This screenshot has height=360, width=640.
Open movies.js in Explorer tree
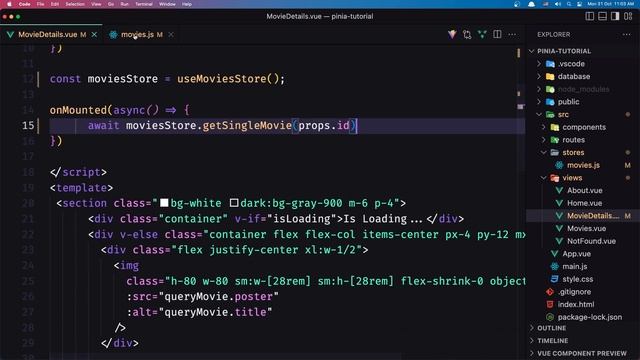point(583,165)
